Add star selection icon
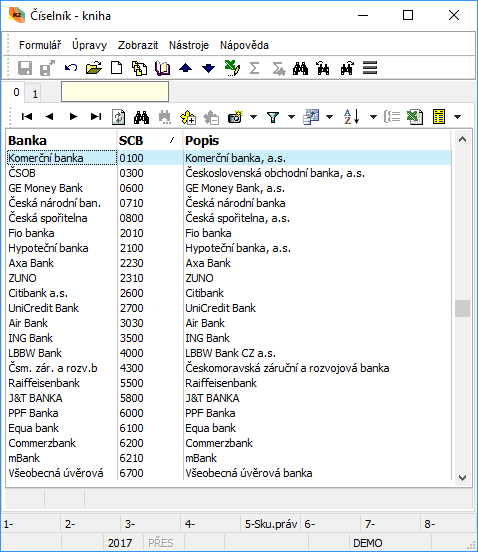The image size is (478, 552). [188, 117]
